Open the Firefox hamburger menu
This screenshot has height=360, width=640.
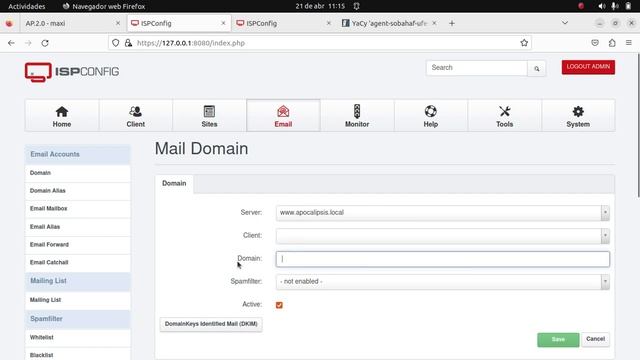(629, 43)
